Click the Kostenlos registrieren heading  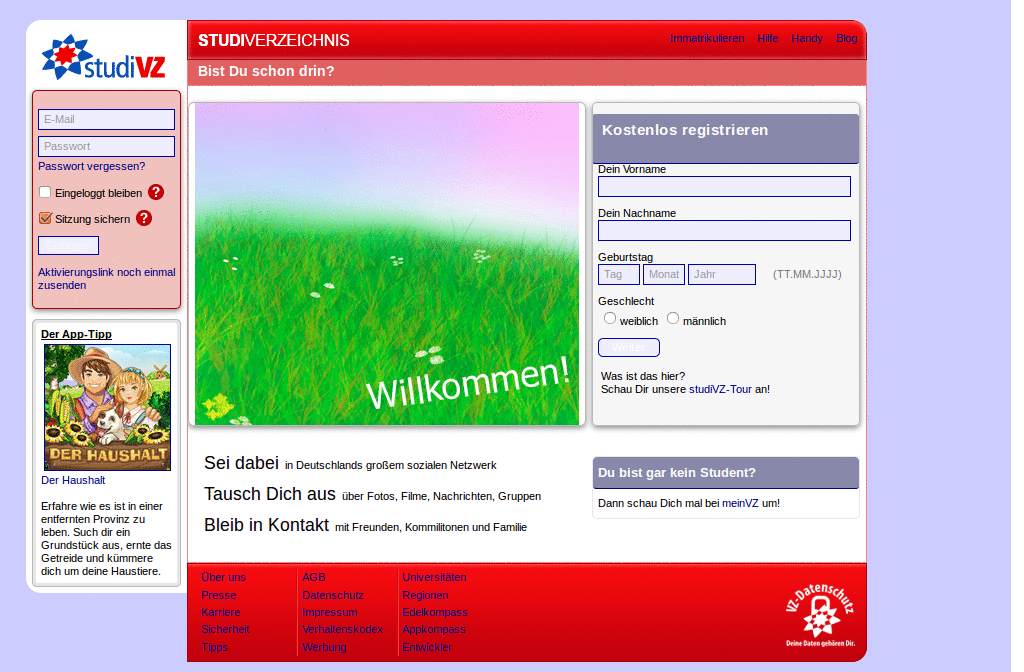click(685, 130)
